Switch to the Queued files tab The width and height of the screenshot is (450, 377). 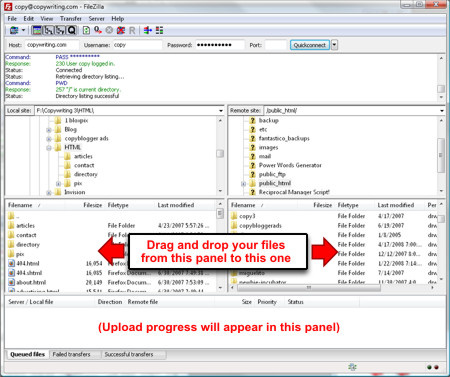(x=27, y=354)
